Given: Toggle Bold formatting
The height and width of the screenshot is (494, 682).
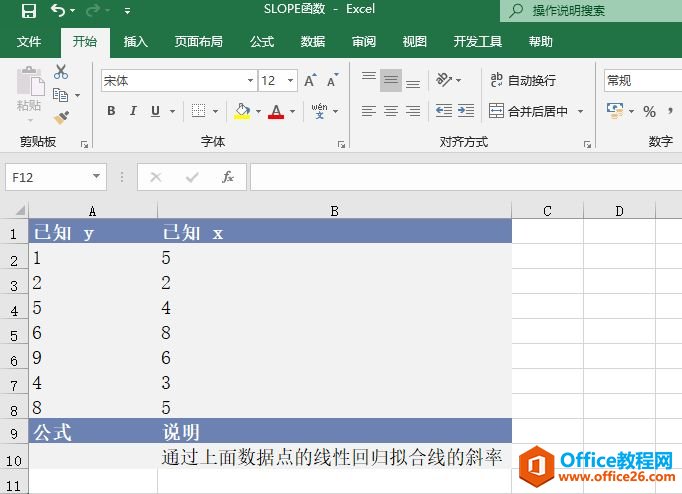Looking at the screenshot, I should click(x=111, y=111).
